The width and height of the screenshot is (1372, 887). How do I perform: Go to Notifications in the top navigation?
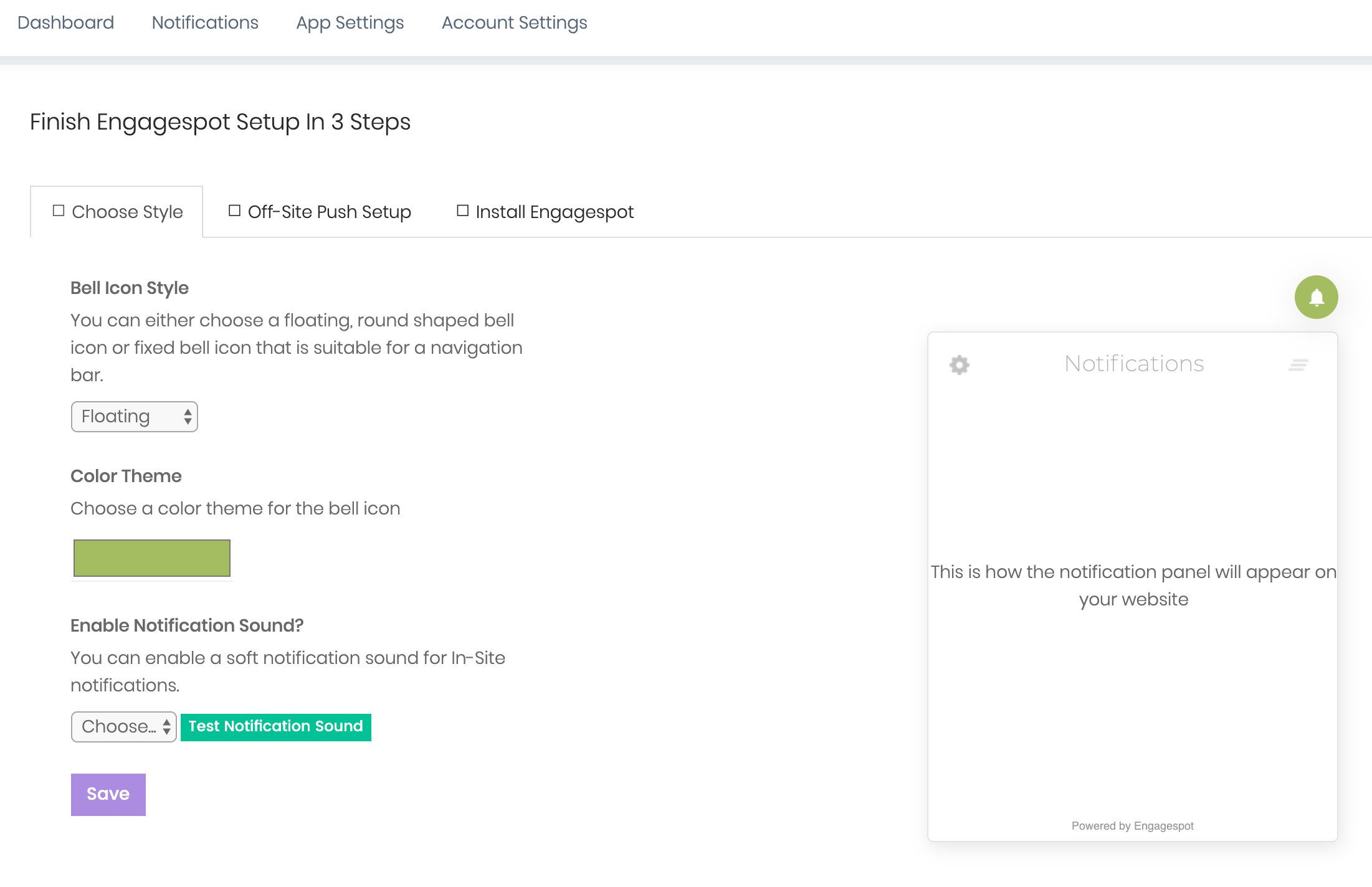[205, 22]
